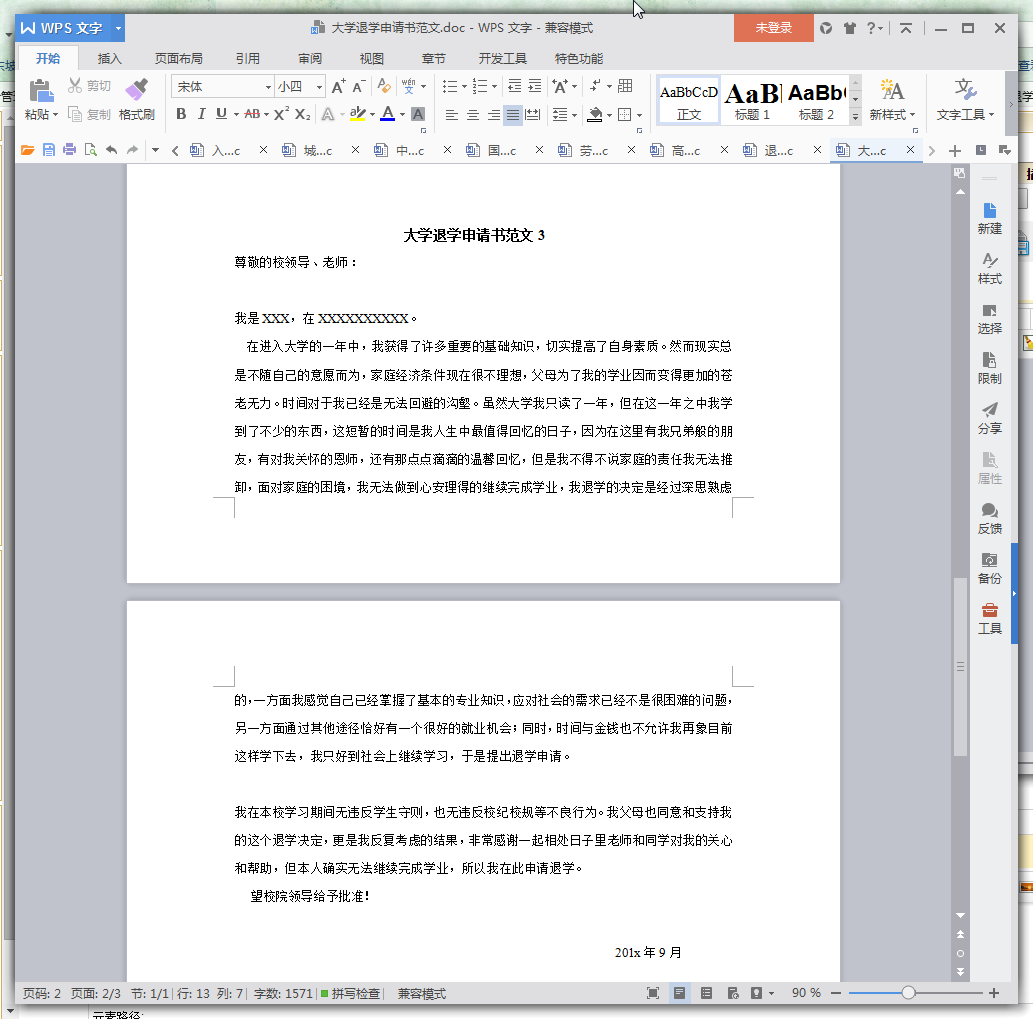Screen dimensions: 1033x1019
Task: Click the 未登录 login button
Action: tap(773, 28)
